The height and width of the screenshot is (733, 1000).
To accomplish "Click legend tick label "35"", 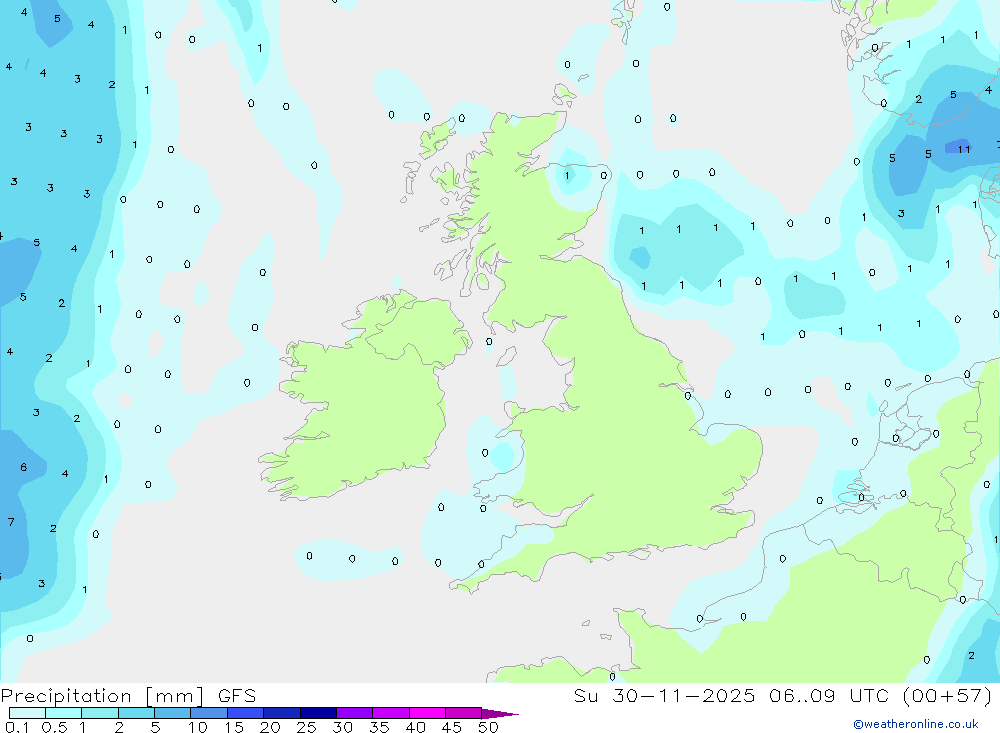I will 379,727.
